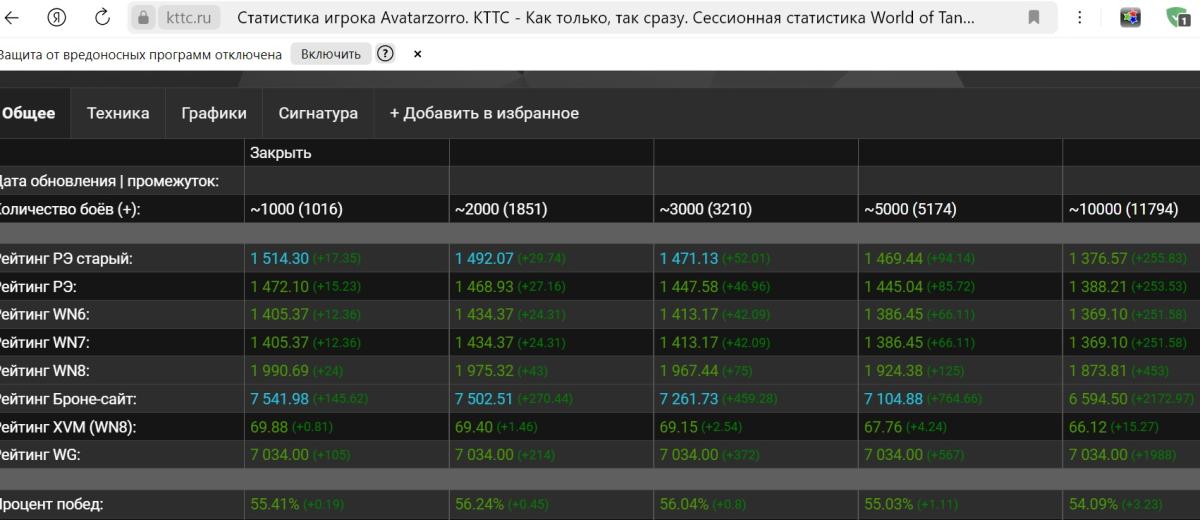This screenshot has width=1200, height=520.
Task: Click the Закрыть column link
Action: (281, 152)
